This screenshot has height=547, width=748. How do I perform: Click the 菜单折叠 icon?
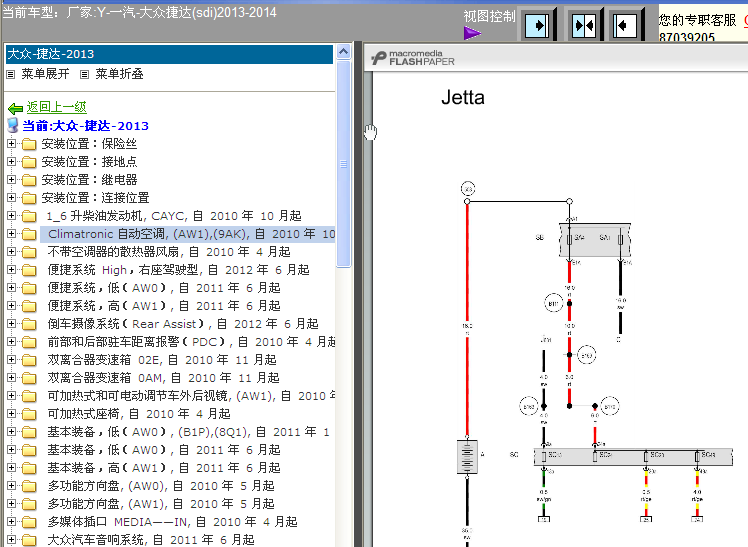coord(84,74)
